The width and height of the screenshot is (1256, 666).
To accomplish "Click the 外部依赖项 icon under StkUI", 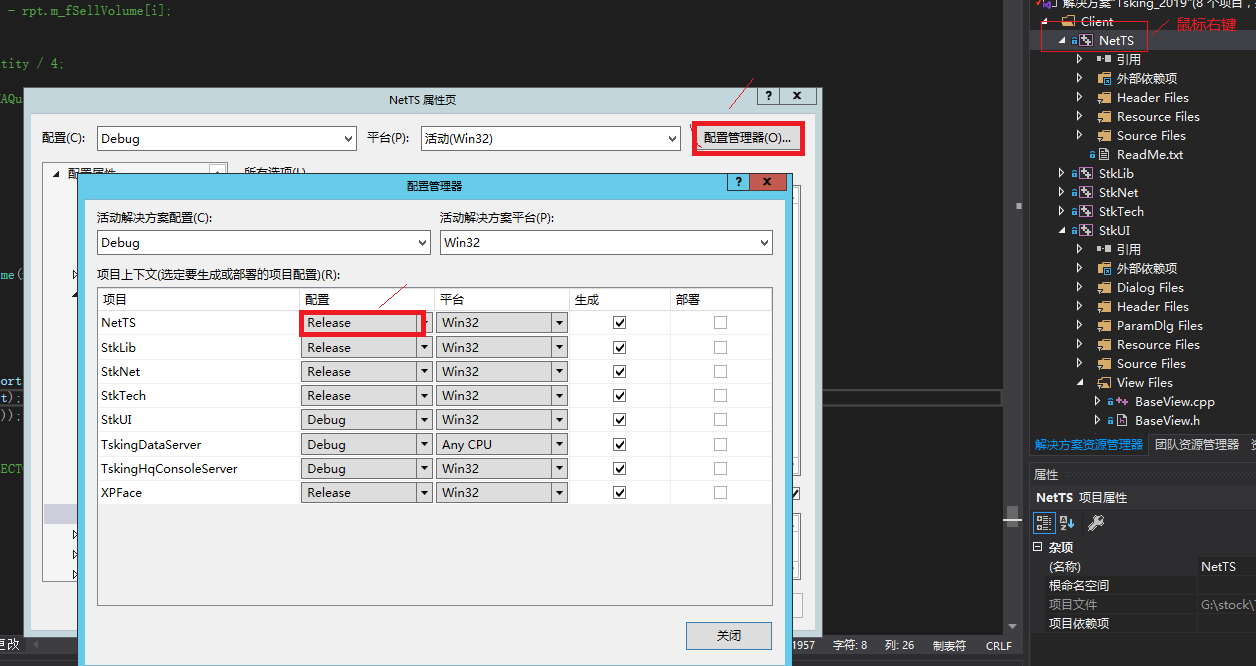I will click(1104, 269).
